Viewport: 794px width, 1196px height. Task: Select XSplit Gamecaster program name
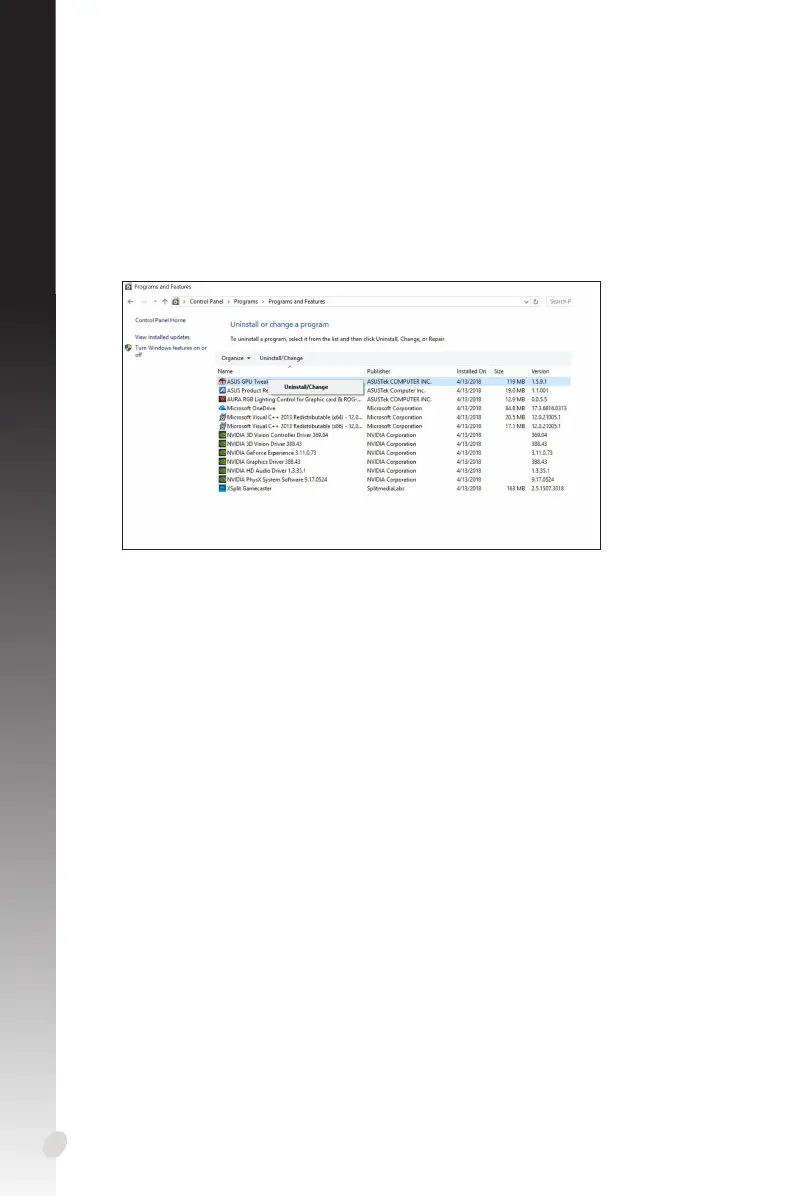tap(249, 489)
